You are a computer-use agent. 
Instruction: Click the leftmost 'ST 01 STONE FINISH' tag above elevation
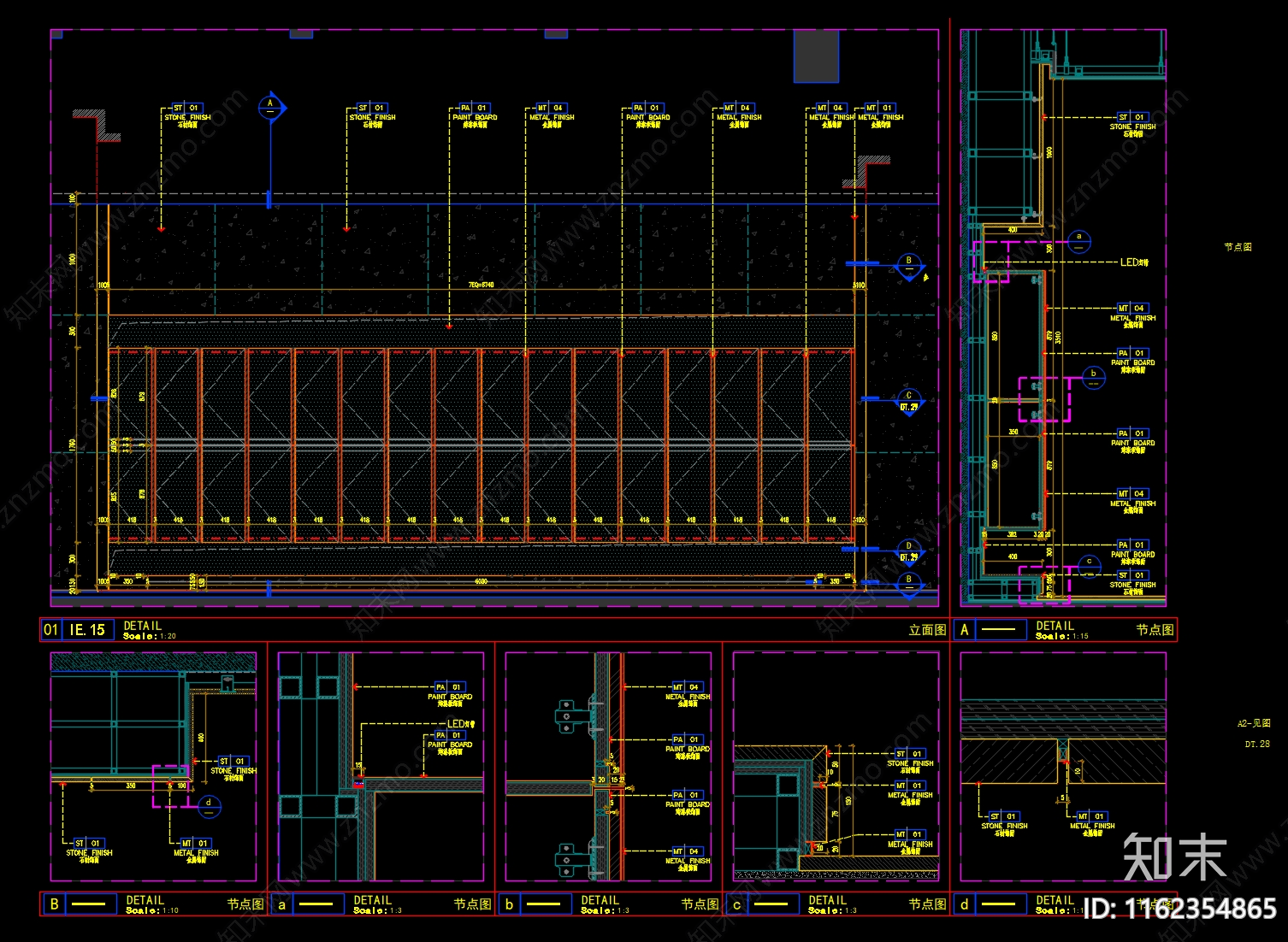pyautogui.click(x=187, y=116)
